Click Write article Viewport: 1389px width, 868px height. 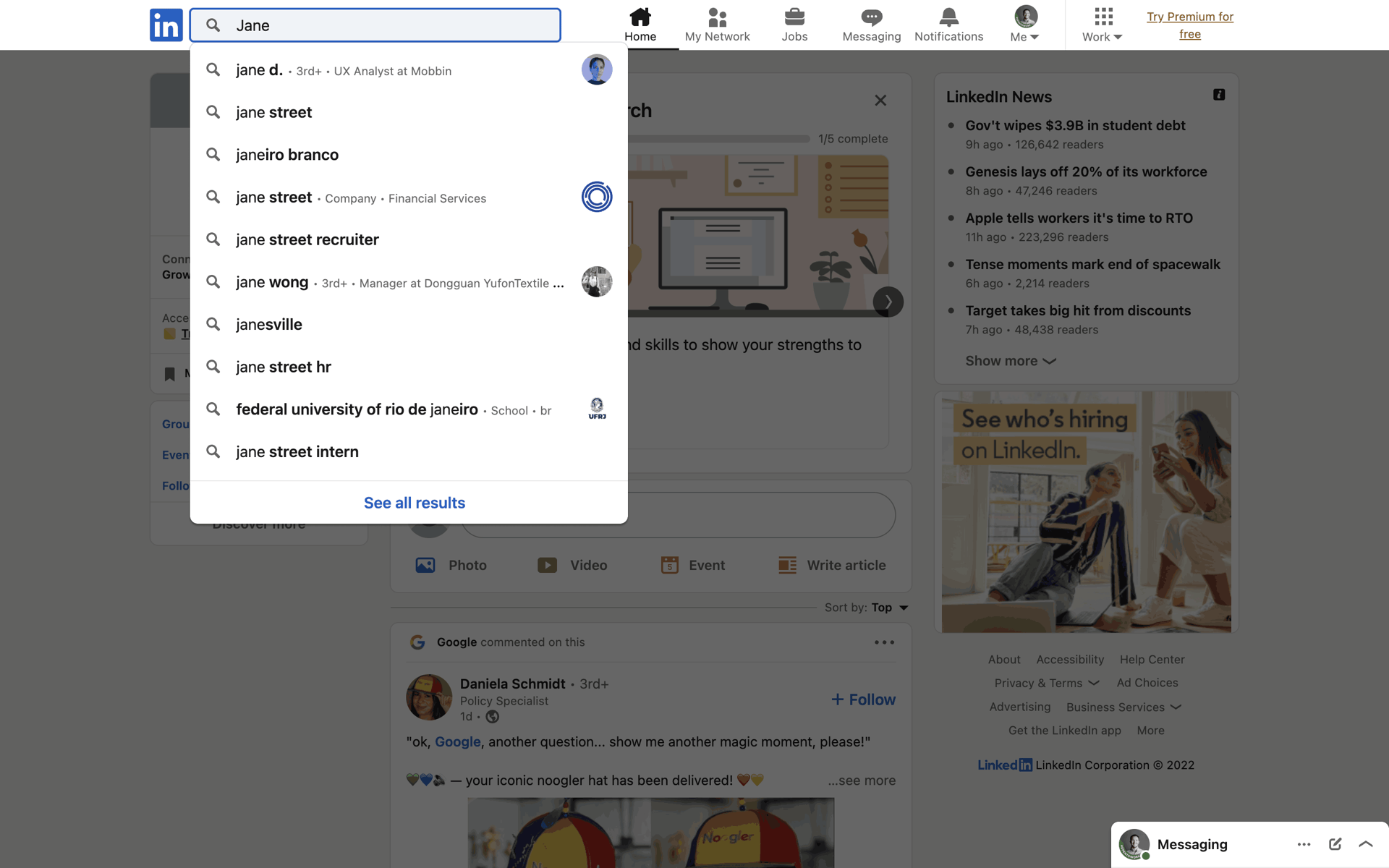click(832, 565)
